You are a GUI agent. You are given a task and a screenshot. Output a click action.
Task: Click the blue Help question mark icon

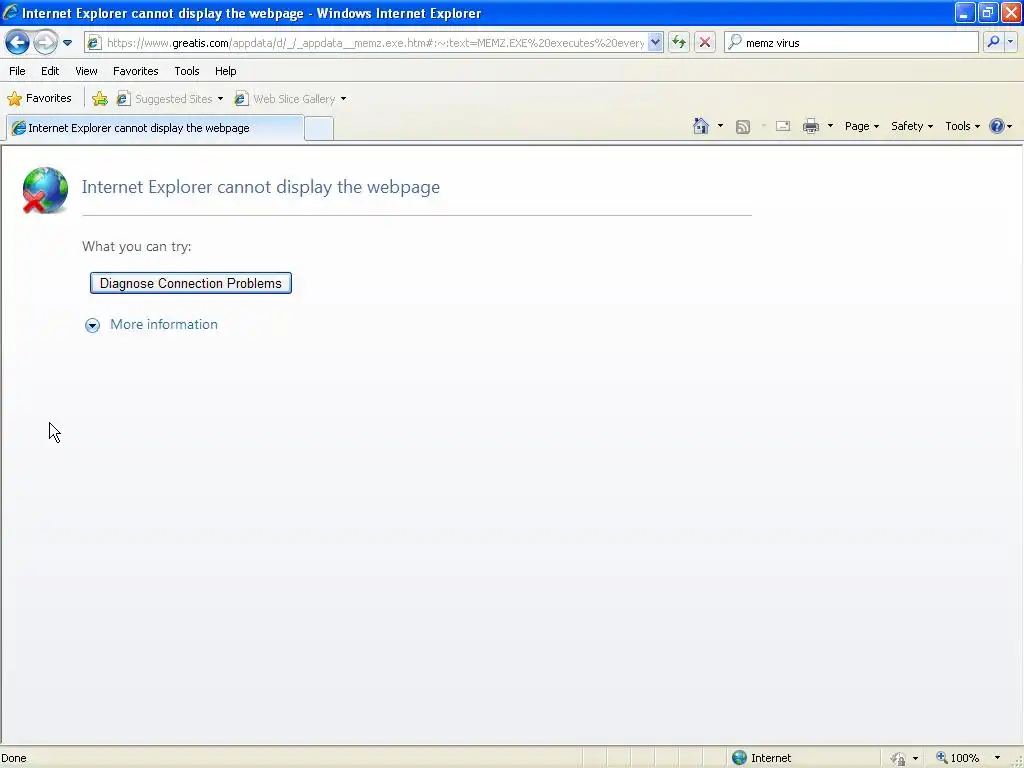point(997,126)
